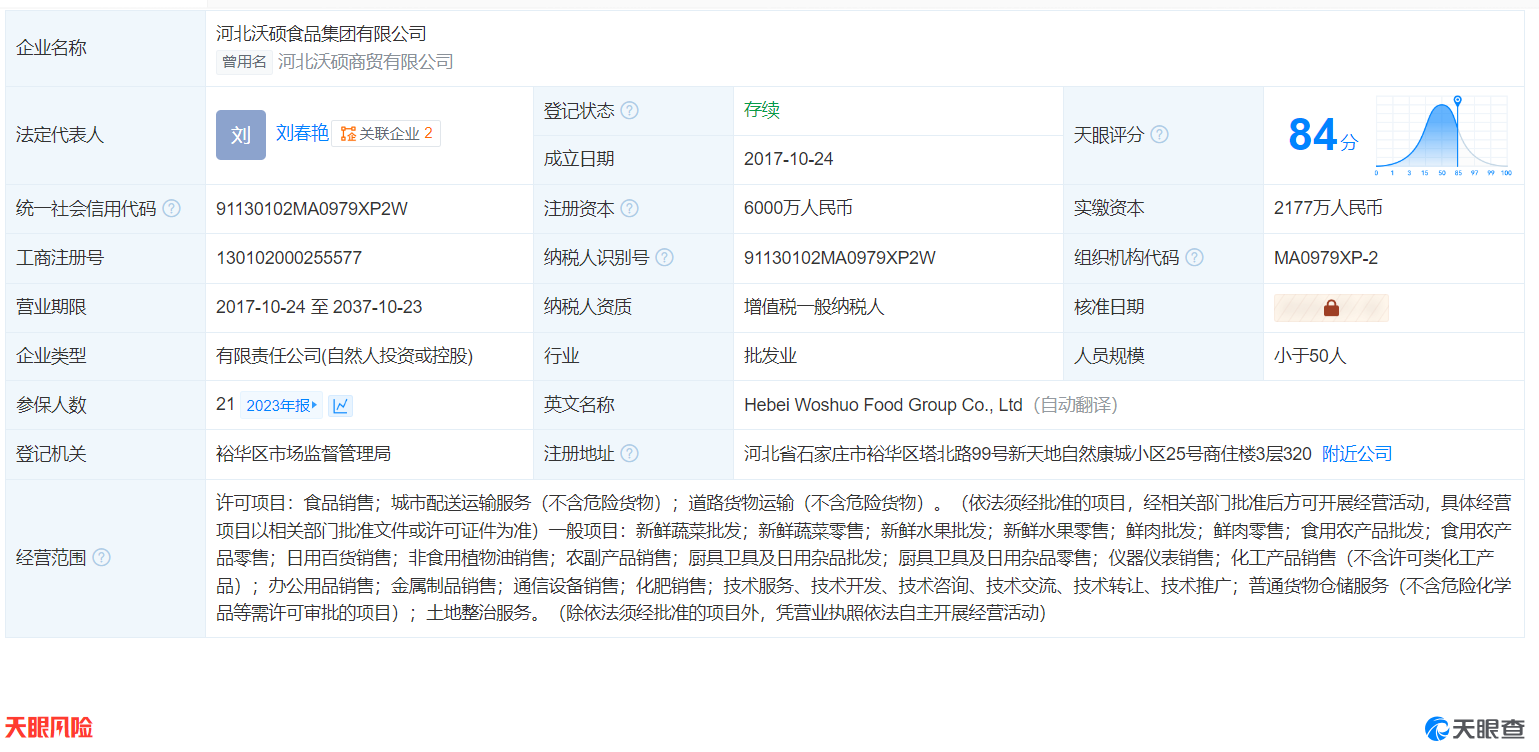
Task: Click the help icon beside 注册资本
Action: coord(629,209)
